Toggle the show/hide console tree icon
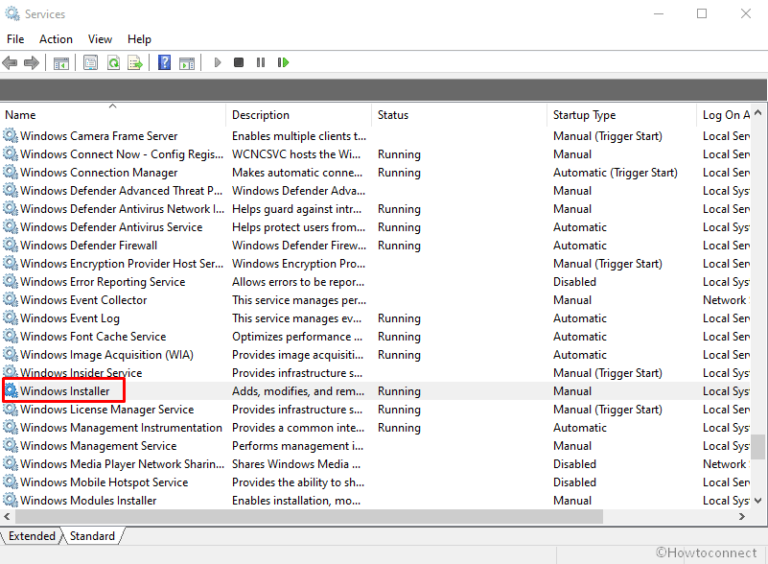Viewport: 768px width, 564px height. point(61,63)
